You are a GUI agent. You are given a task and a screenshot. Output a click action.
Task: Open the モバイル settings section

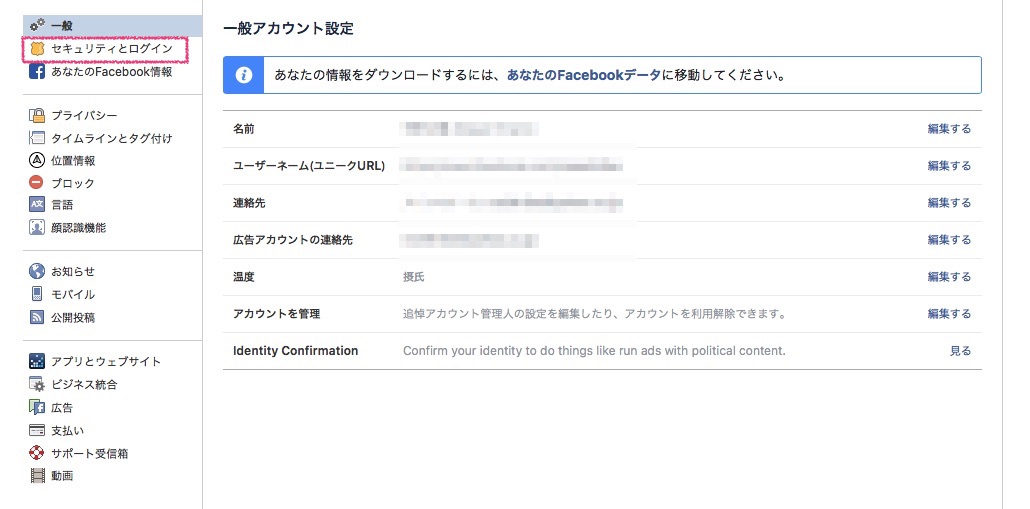pos(112,294)
